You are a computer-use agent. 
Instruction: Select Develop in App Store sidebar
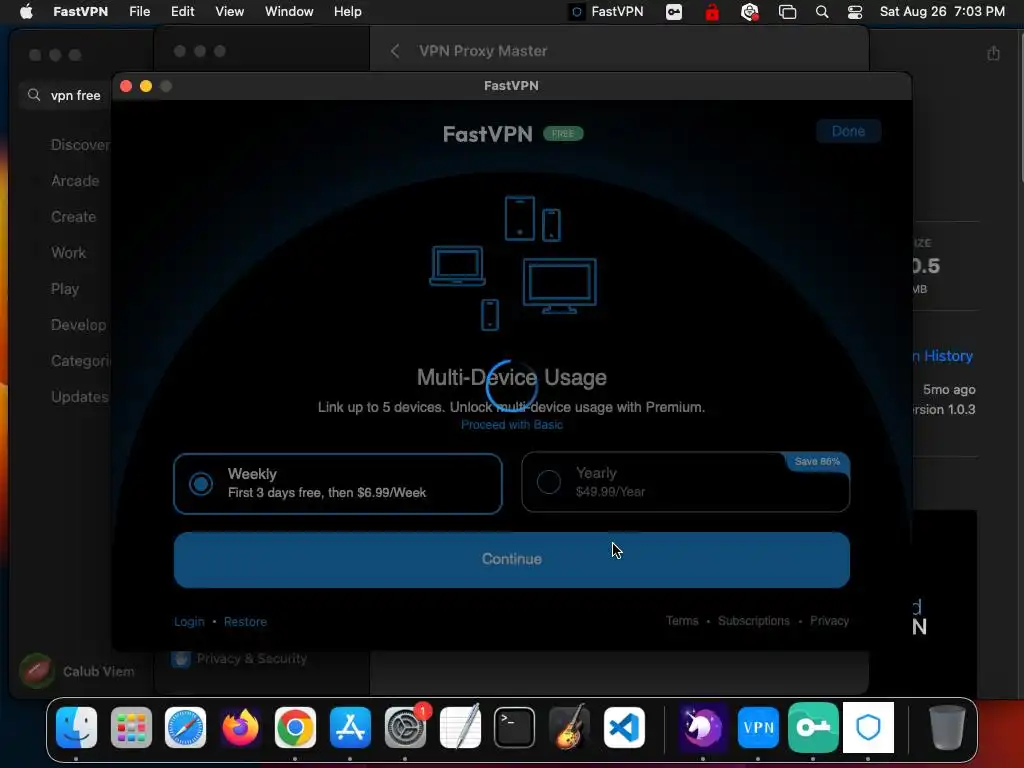(78, 325)
